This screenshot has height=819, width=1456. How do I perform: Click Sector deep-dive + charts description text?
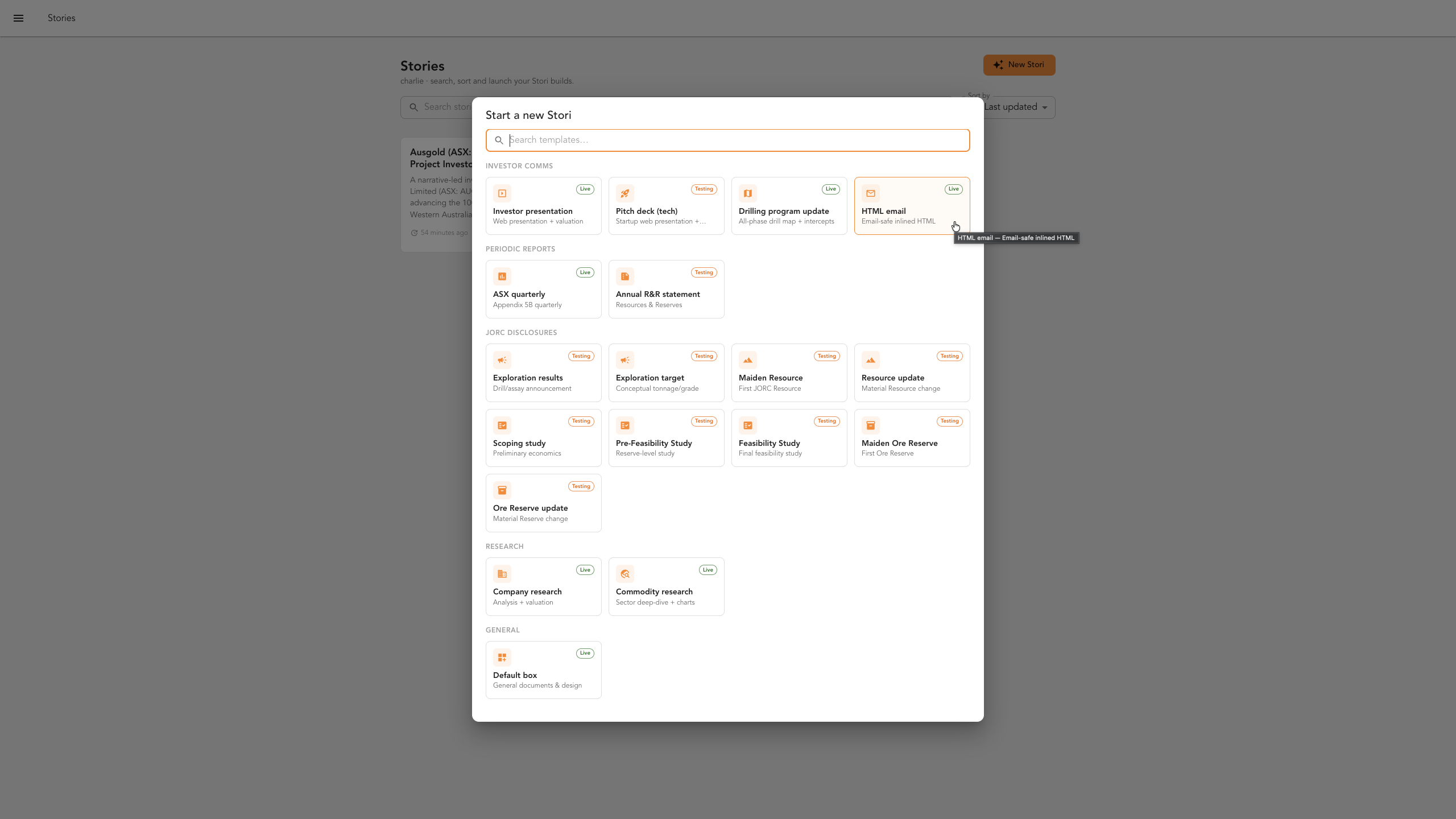click(x=655, y=602)
